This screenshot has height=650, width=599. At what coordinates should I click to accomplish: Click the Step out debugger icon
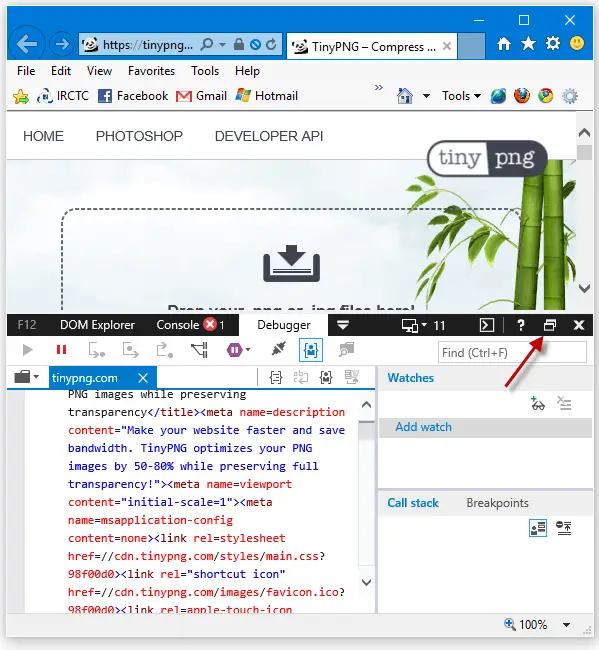click(x=165, y=350)
